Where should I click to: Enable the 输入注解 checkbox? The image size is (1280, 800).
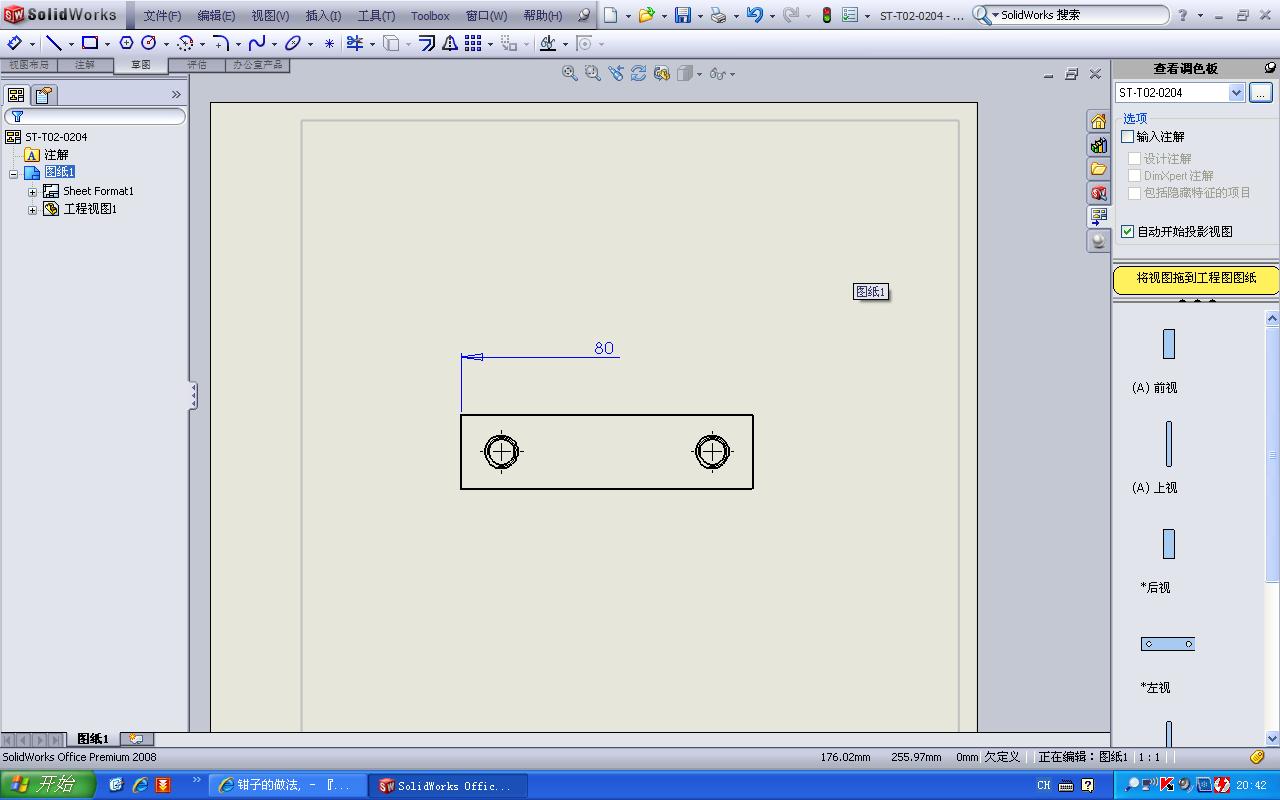click(x=1128, y=137)
